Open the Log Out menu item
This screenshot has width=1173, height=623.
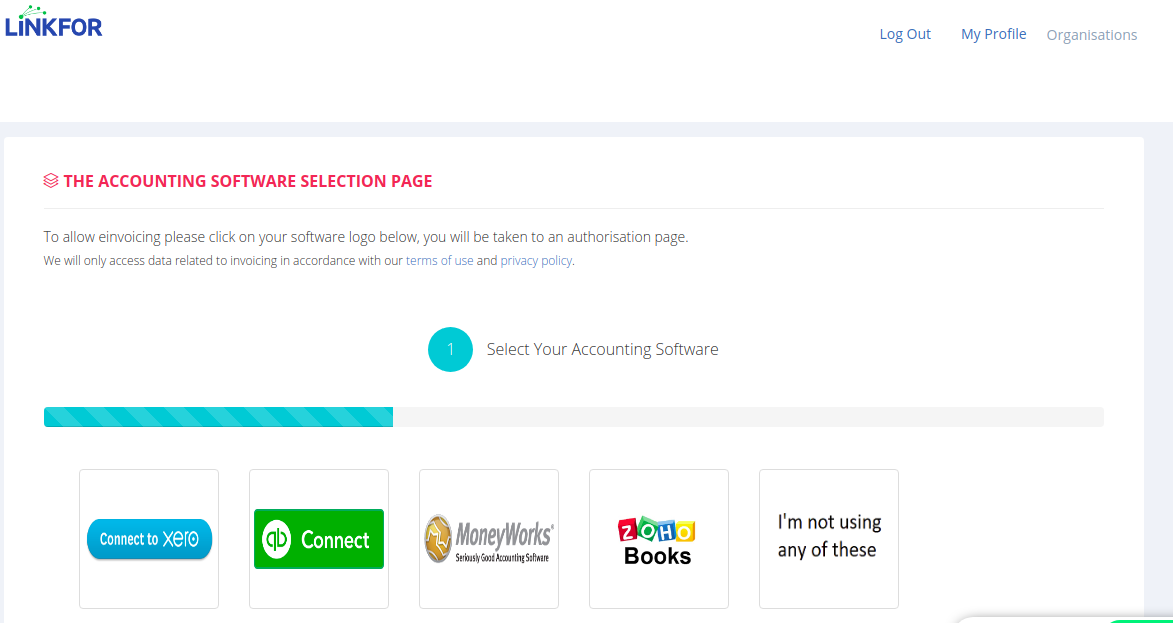905,34
